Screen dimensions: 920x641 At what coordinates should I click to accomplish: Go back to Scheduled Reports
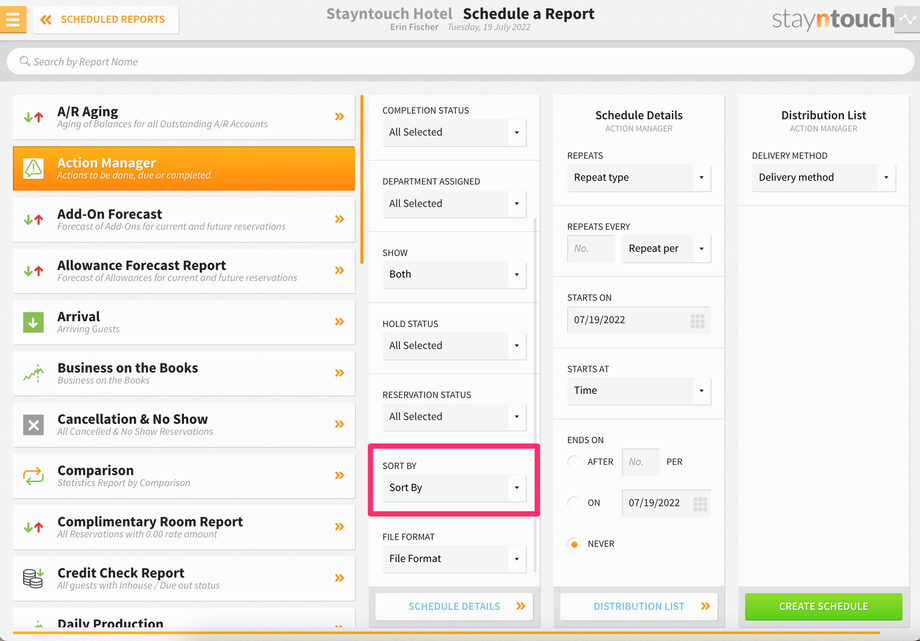coord(106,19)
